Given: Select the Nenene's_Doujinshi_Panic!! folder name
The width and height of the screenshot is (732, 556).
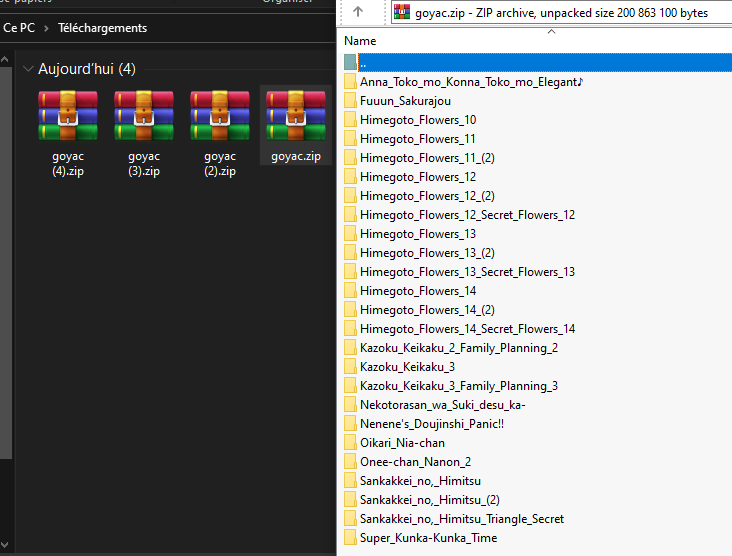Looking at the screenshot, I should pyautogui.click(x=432, y=423).
